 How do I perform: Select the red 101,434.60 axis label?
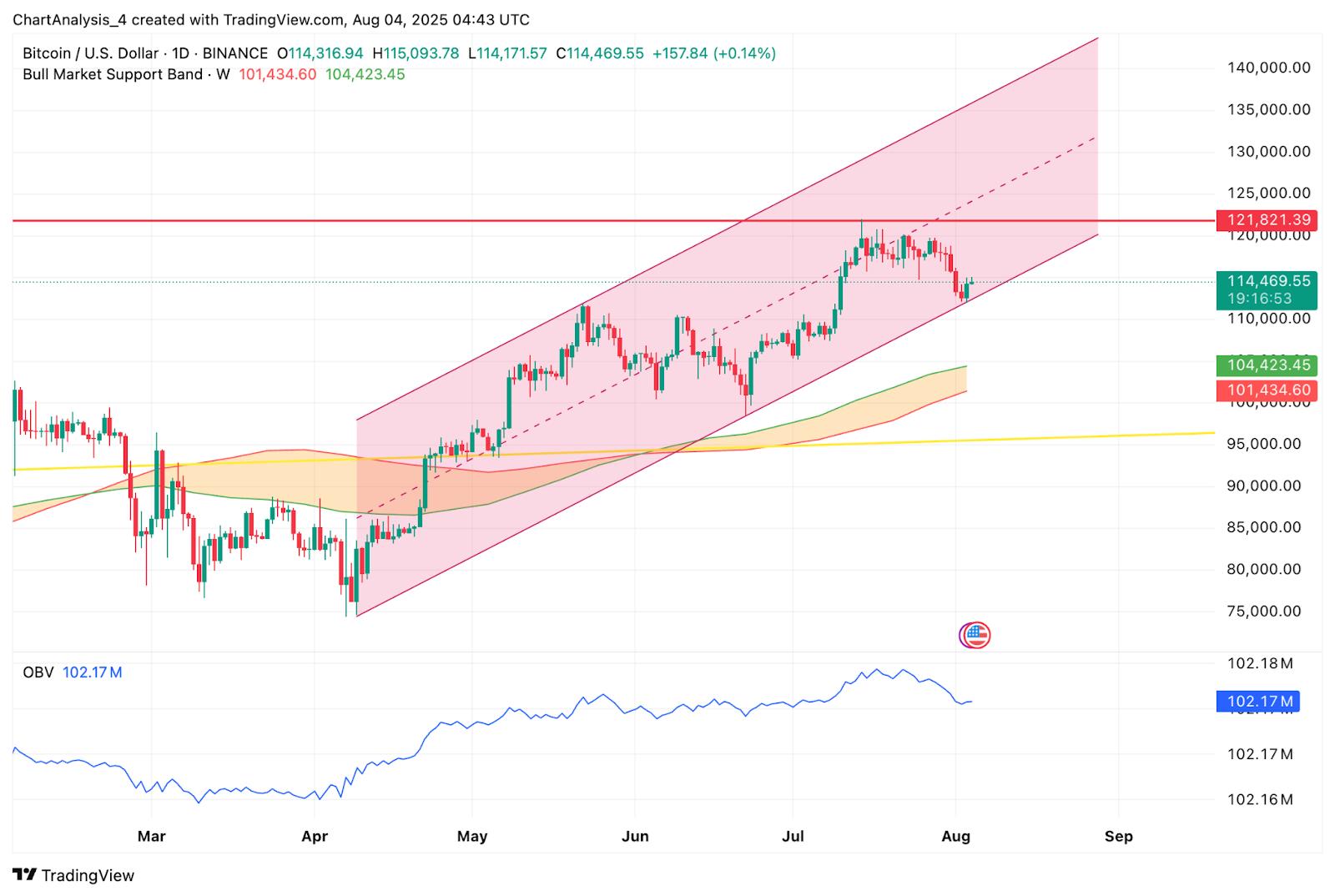tap(1267, 390)
